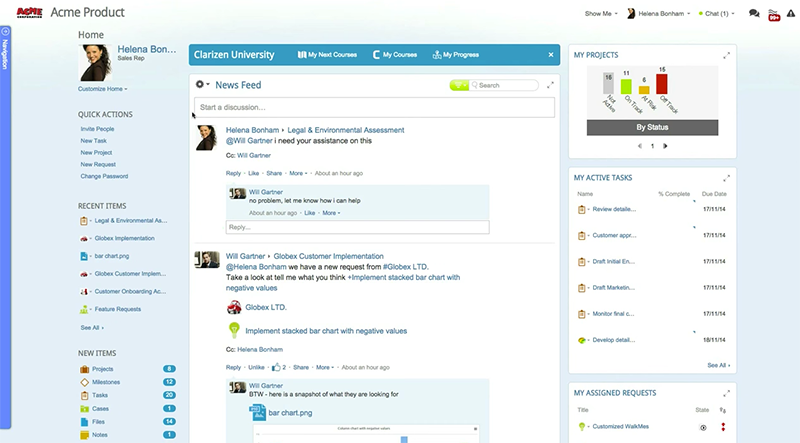The width and height of the screenshot is (800, 443).
Task: Open the discussions chat bubble icon
Action: pyautogui.click(x=754, y=14)
